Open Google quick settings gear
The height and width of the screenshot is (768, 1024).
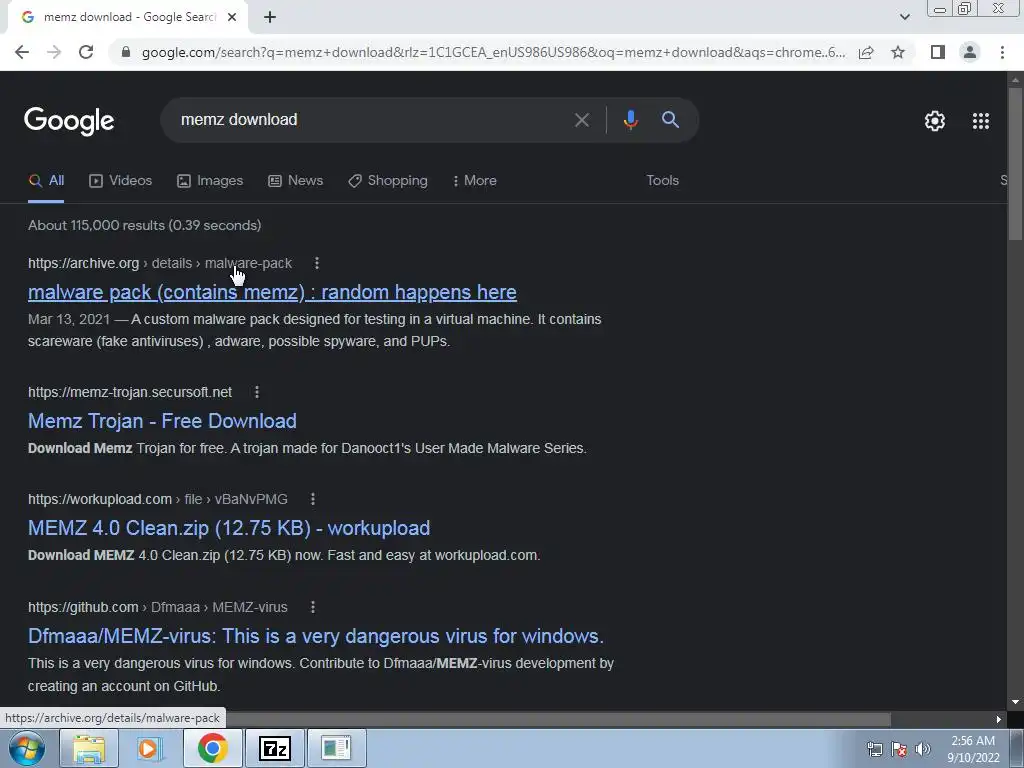(935, 121)
